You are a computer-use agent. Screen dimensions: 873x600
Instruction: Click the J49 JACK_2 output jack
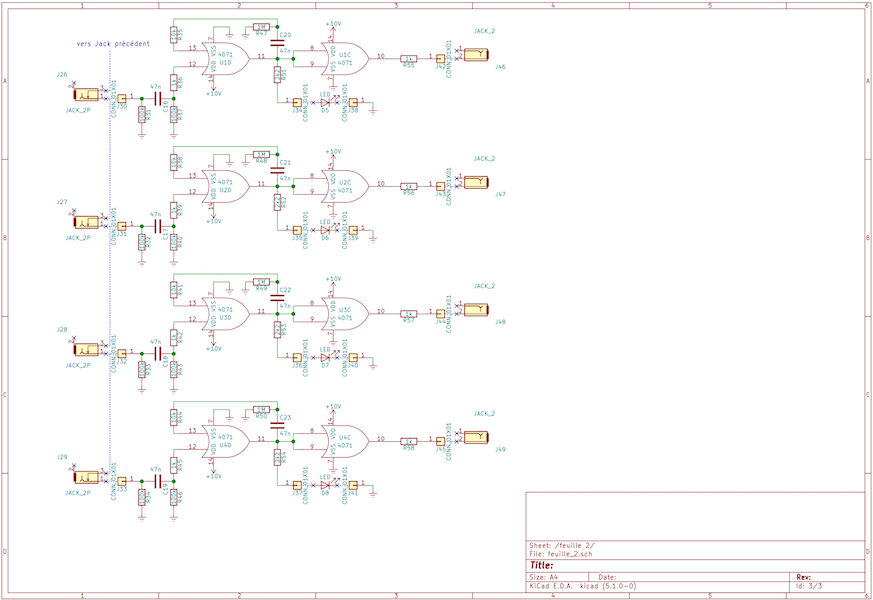point(475,438)
